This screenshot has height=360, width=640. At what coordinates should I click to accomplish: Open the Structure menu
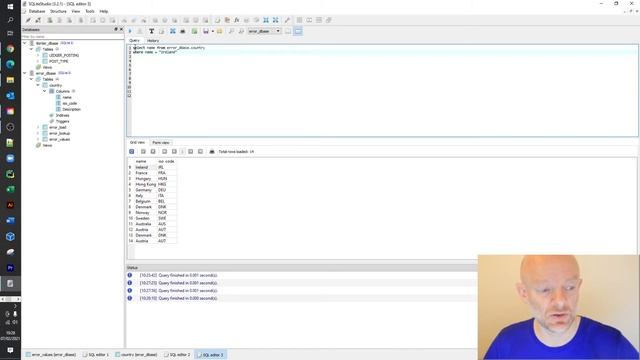click(58, 11)
